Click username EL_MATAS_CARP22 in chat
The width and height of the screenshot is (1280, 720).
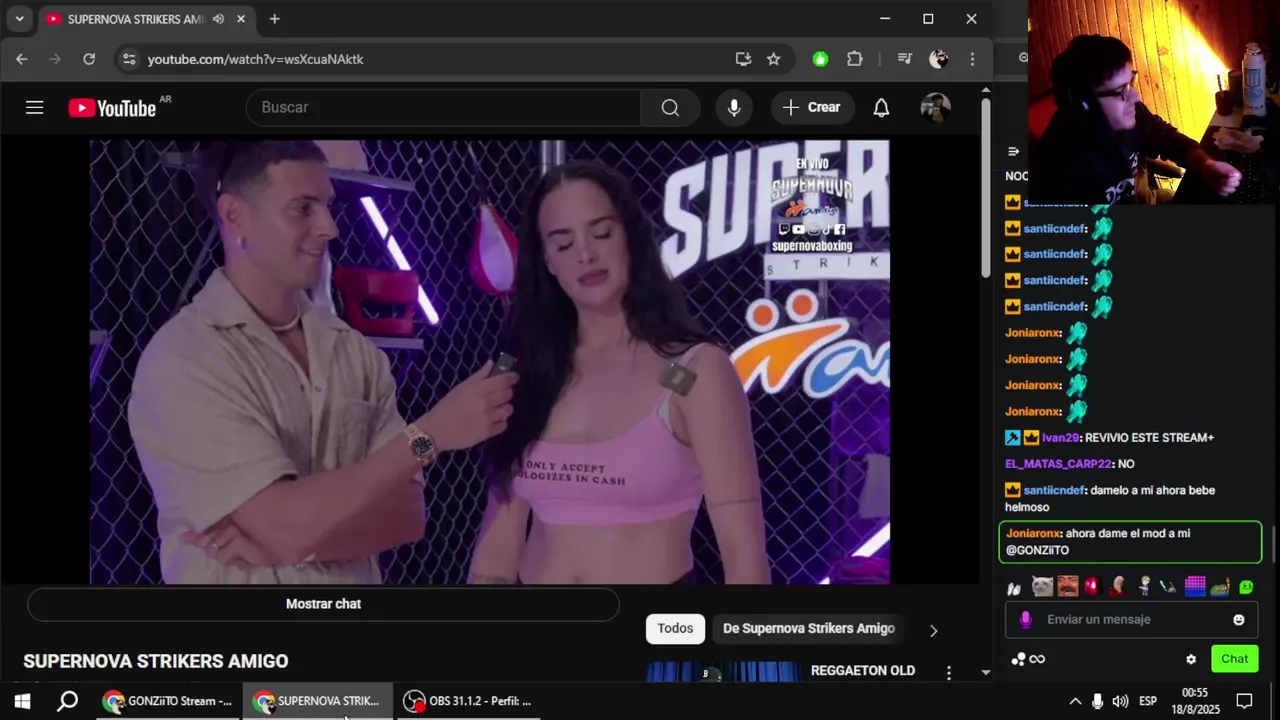click(1058, 464)
